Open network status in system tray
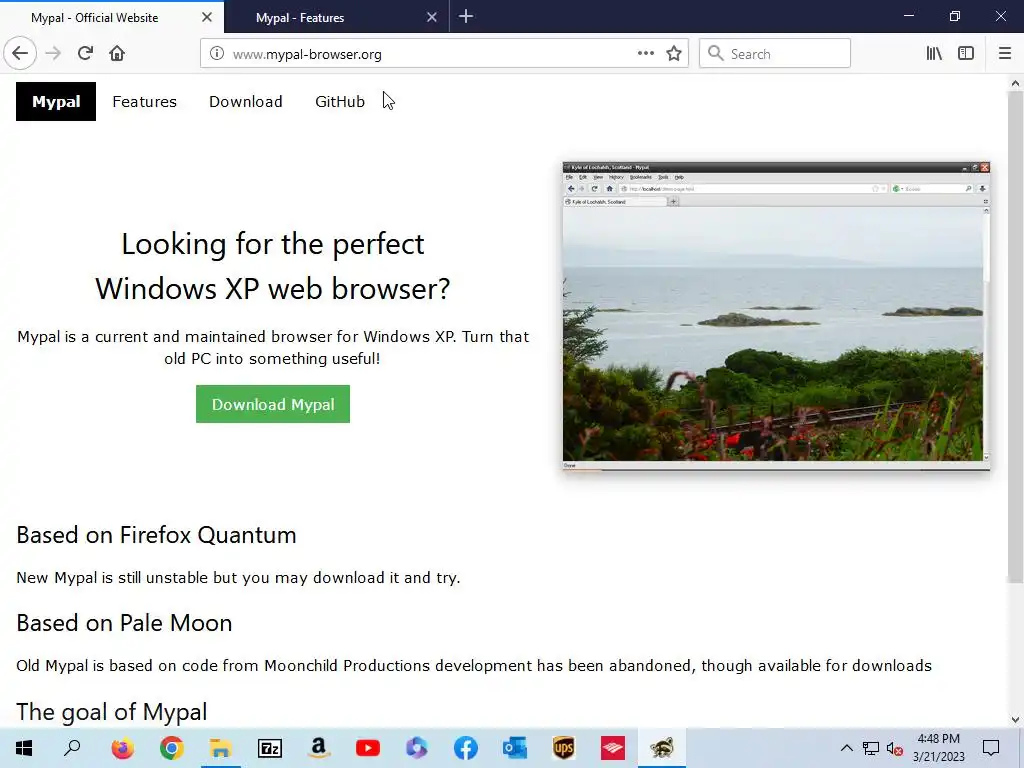Screen dimensions: 1024x768 pos(871,748)
